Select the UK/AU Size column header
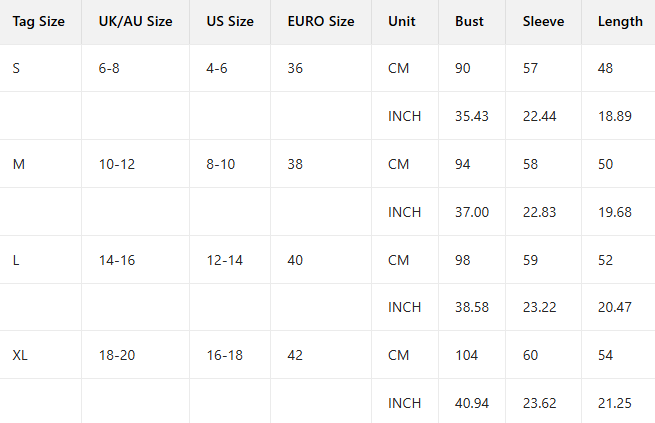 click(x=135, y=21)
